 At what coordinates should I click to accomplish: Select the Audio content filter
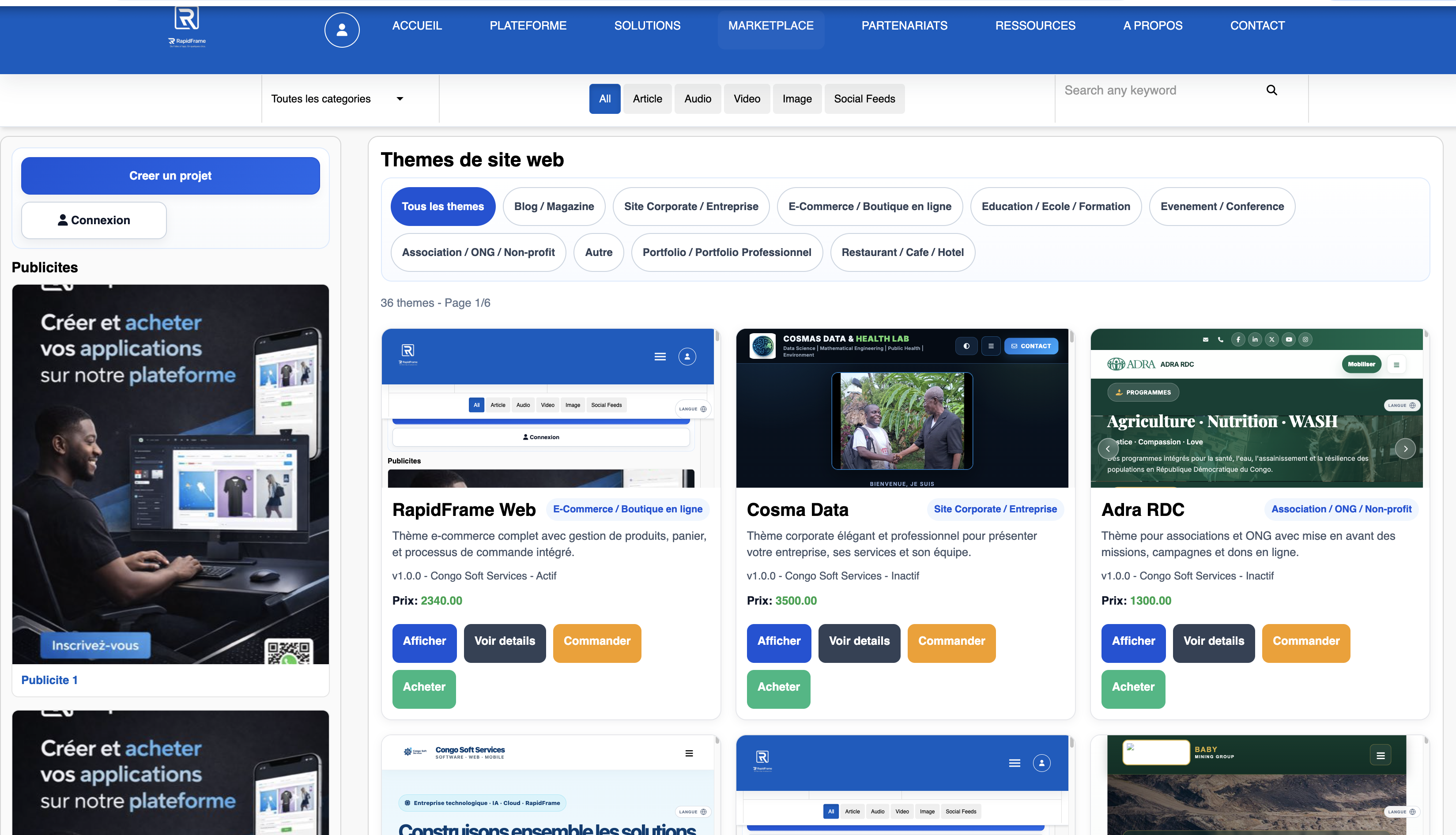[698, 99]
